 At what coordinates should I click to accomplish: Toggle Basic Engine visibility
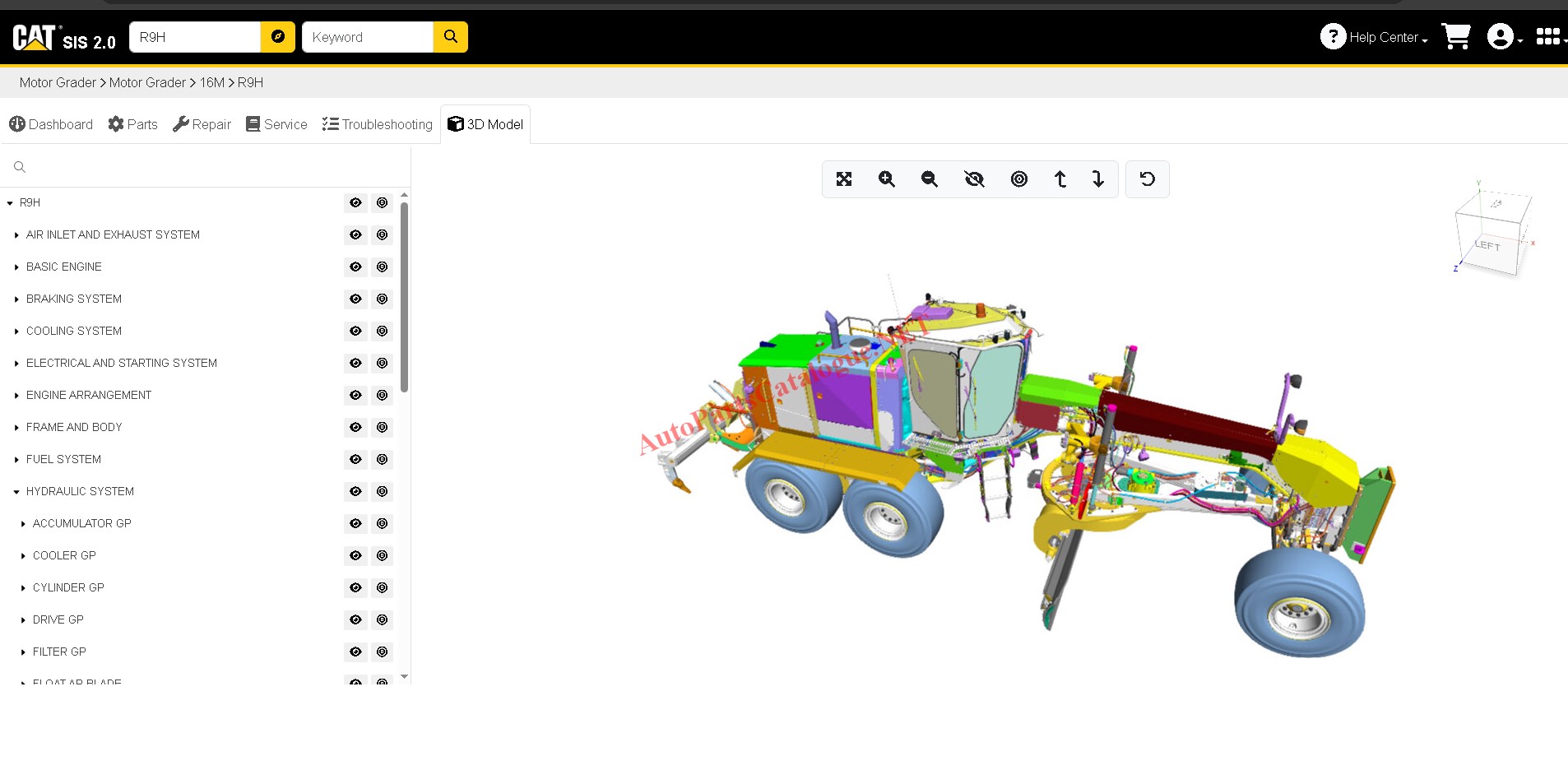click(x=355, y=267)
